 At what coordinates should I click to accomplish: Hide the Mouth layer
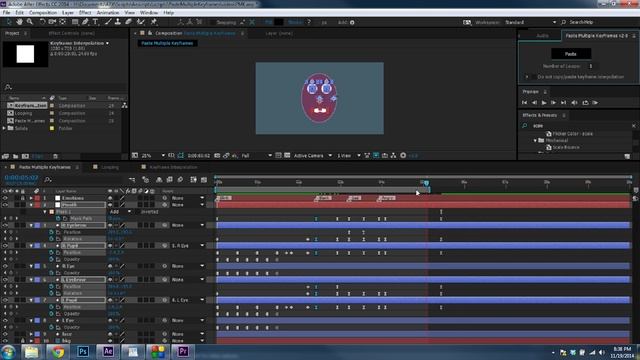(5, 204)
